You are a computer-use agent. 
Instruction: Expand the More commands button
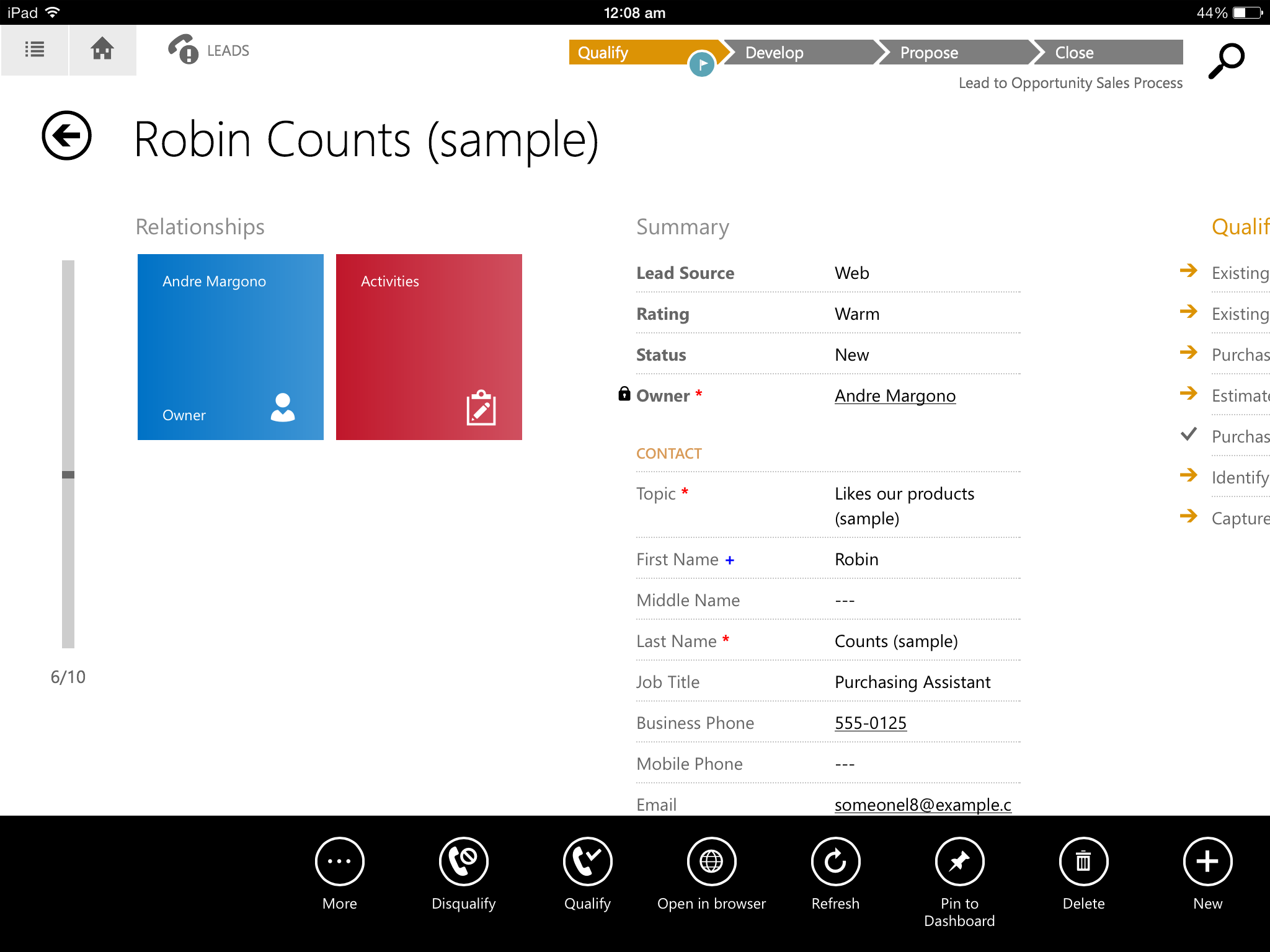(x=339, y=862)
